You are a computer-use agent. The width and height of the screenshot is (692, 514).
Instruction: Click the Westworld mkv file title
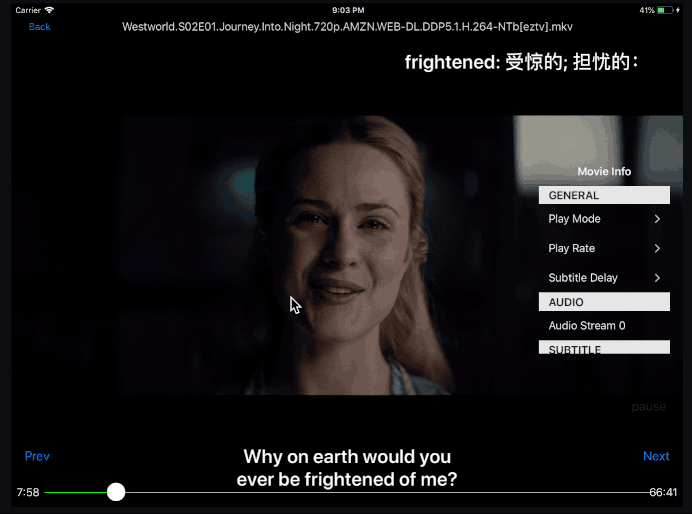click(x=347, y=27)
